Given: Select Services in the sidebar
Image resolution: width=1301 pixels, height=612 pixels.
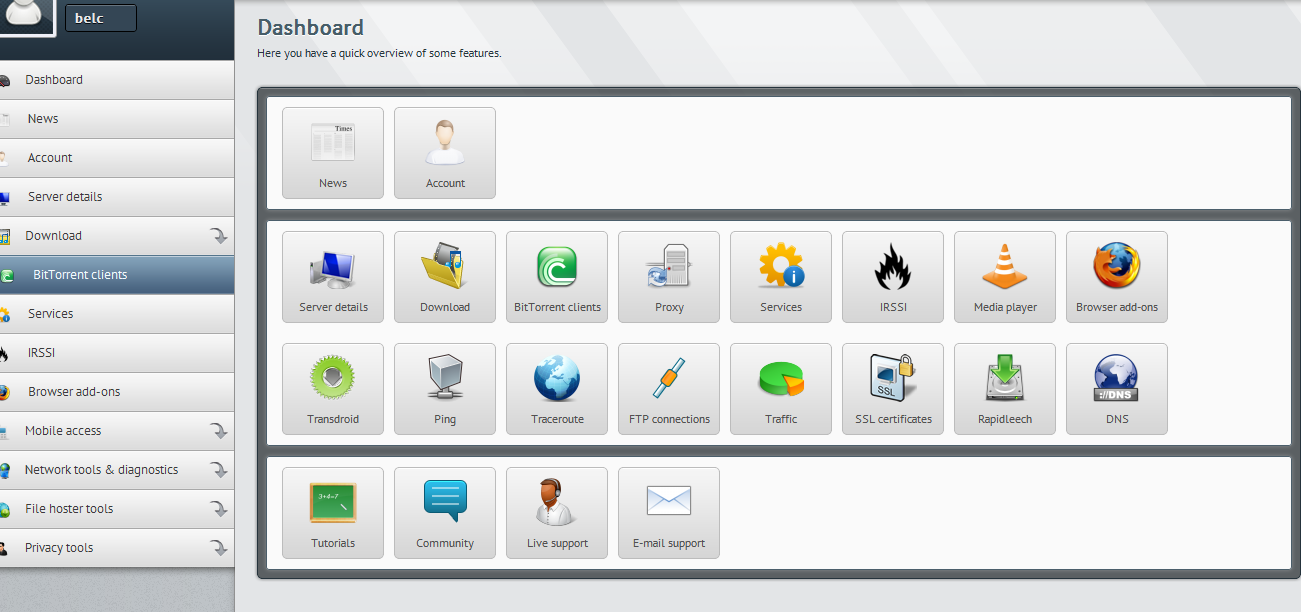Looking at the screenshot, I should tap(117, 314).
